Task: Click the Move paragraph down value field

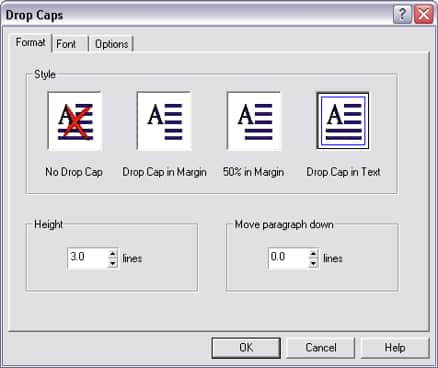Action: [289, 258]
